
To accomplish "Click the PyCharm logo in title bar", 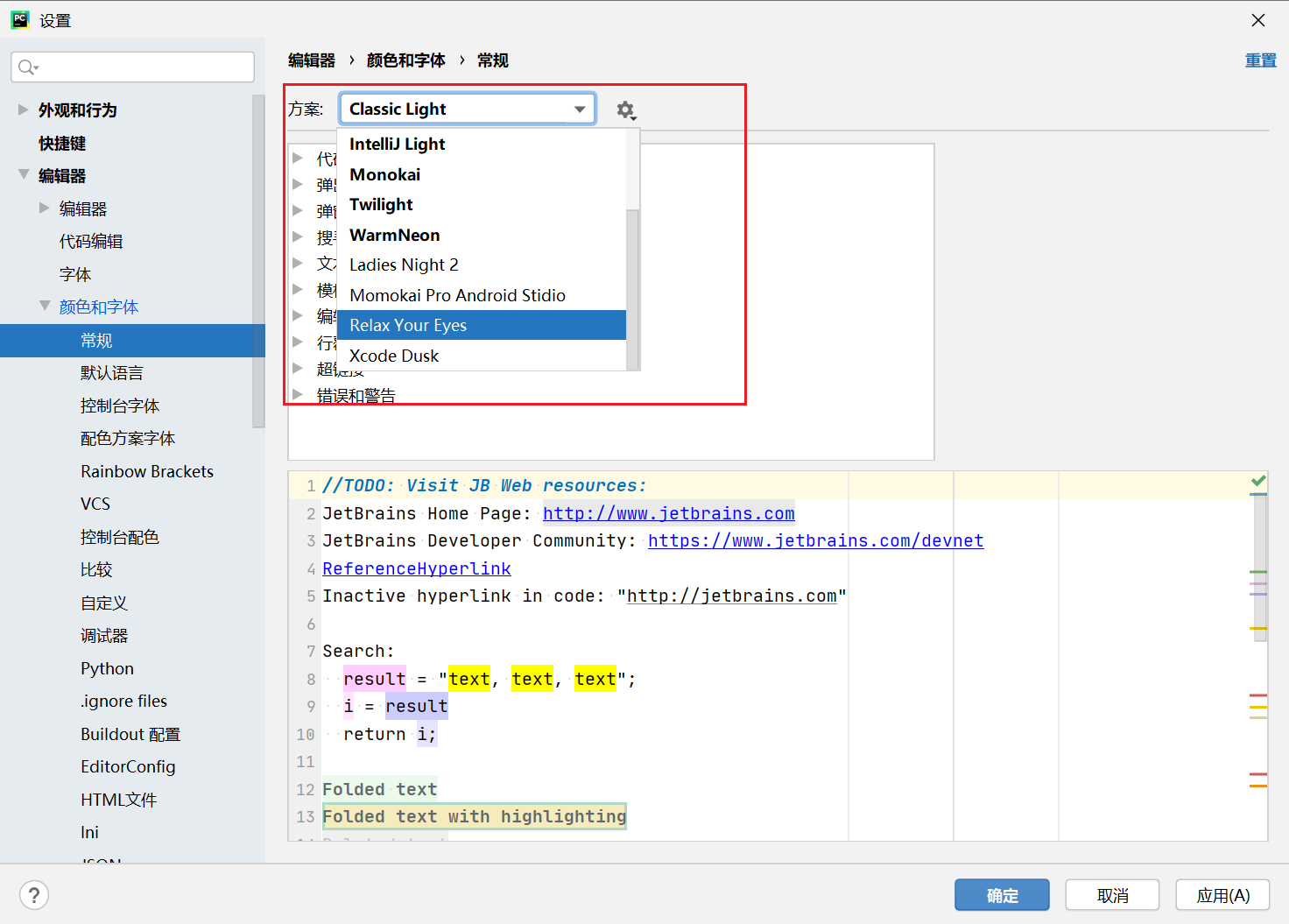I will (x=19, y=20).
